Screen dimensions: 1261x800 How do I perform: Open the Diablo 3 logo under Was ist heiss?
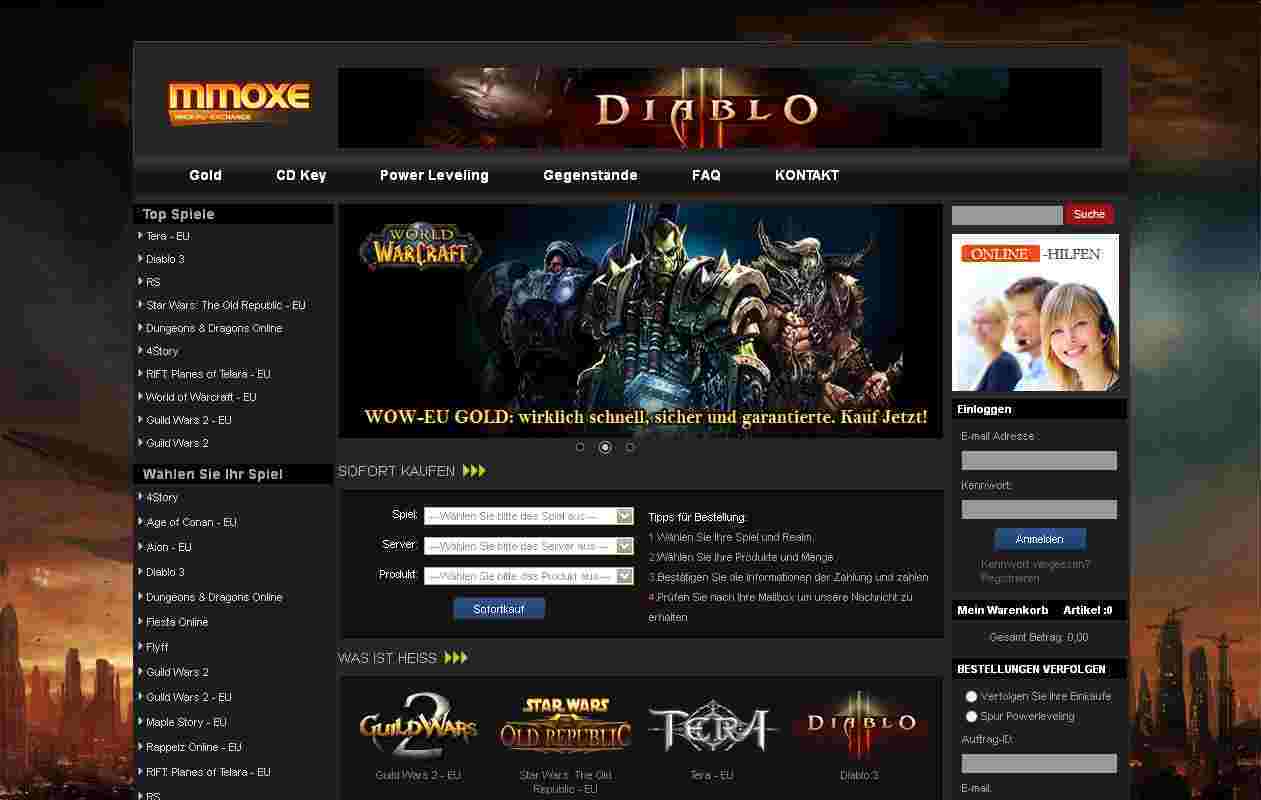860,725
